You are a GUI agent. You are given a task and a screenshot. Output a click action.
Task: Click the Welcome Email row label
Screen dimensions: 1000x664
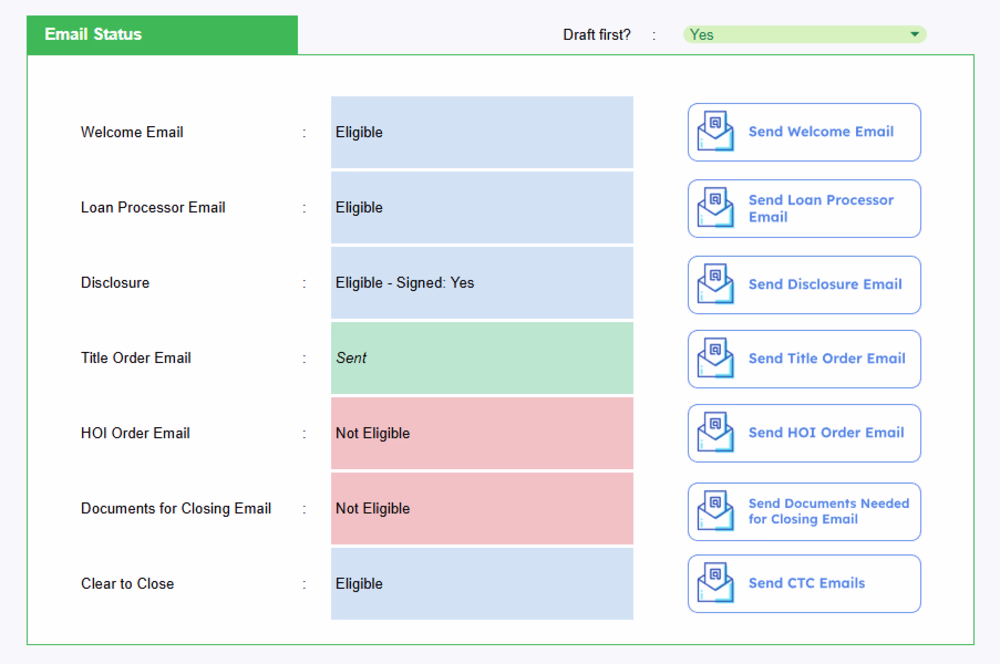132,132
